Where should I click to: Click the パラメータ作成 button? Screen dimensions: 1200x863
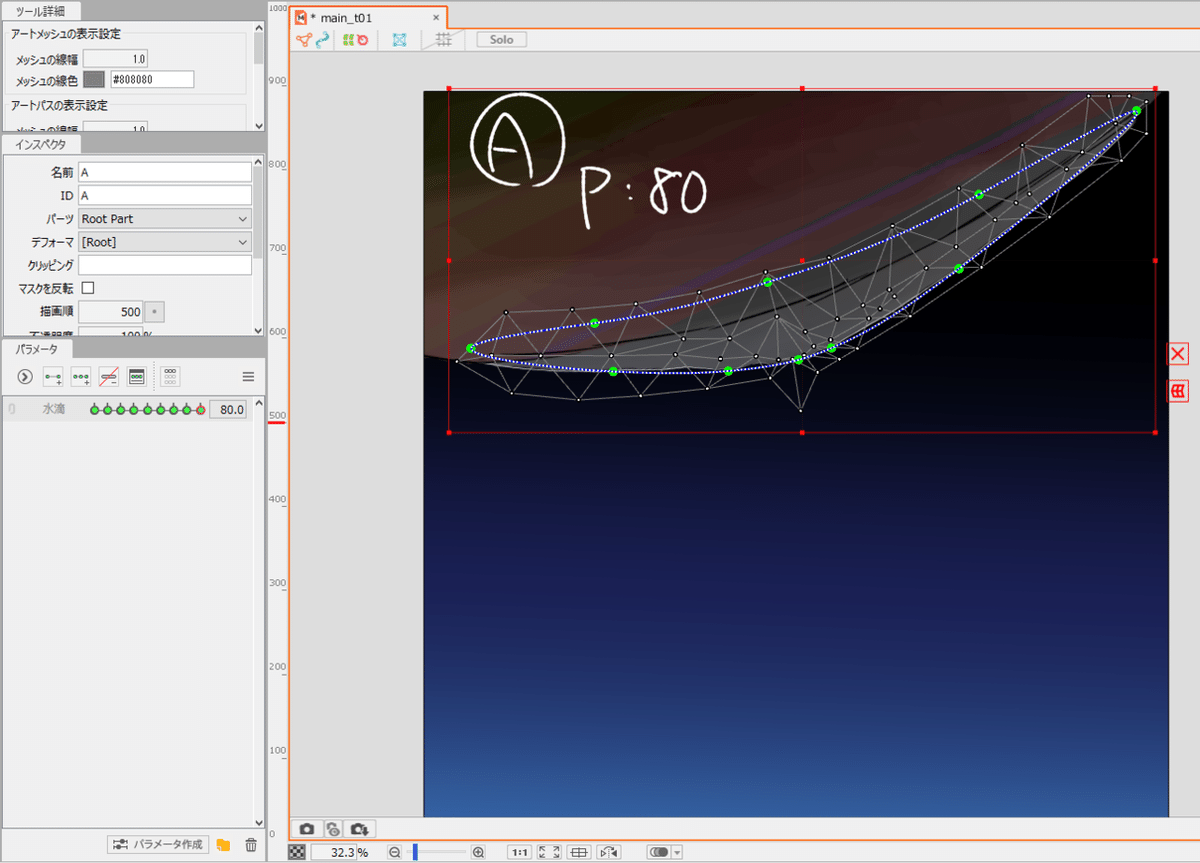point(159,845)
